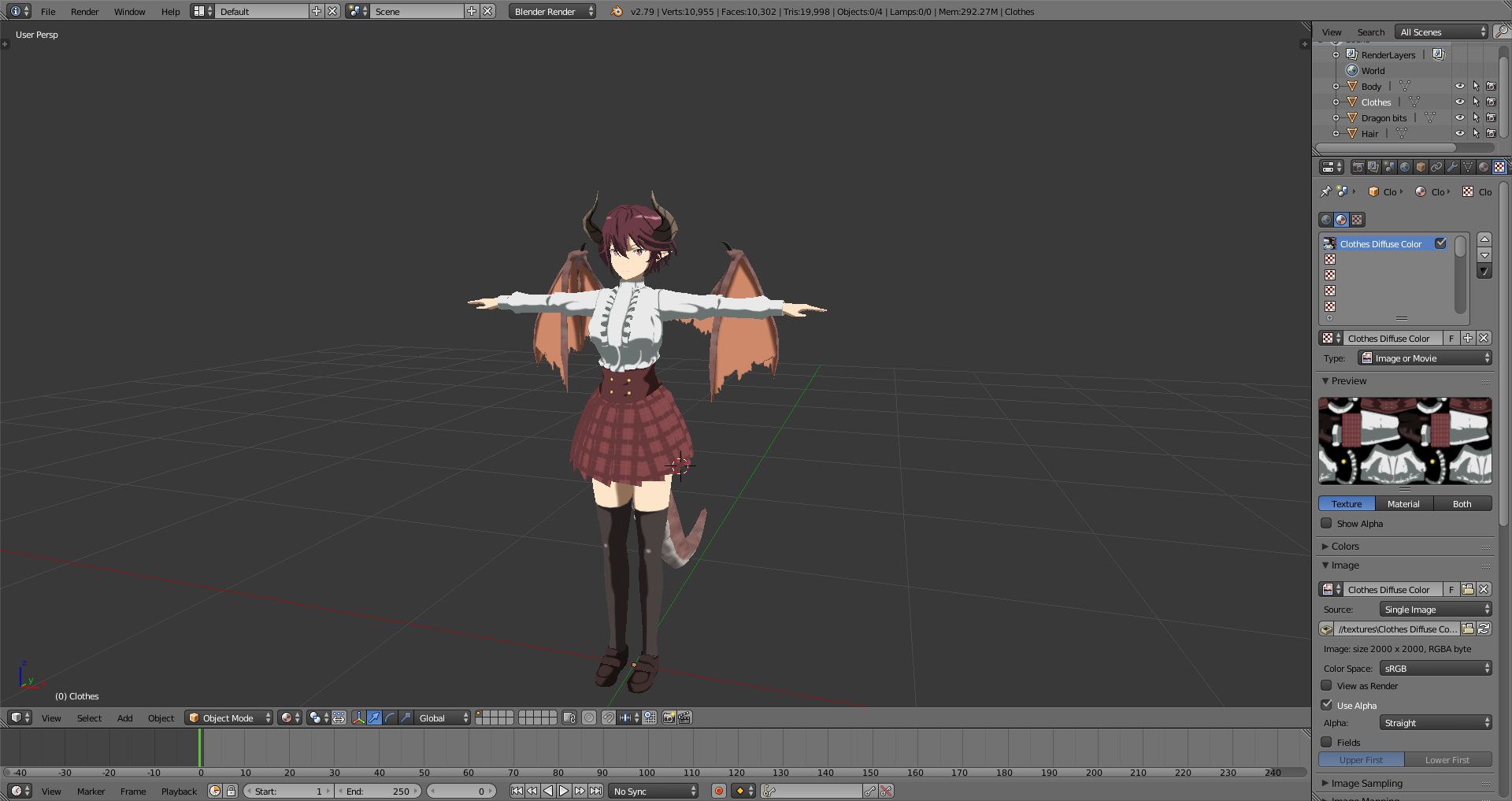Open the Material properties tab (sphere icon)
This screenshot has height=801, width=1512.
pyautogui.click(x=1484, y=167)
